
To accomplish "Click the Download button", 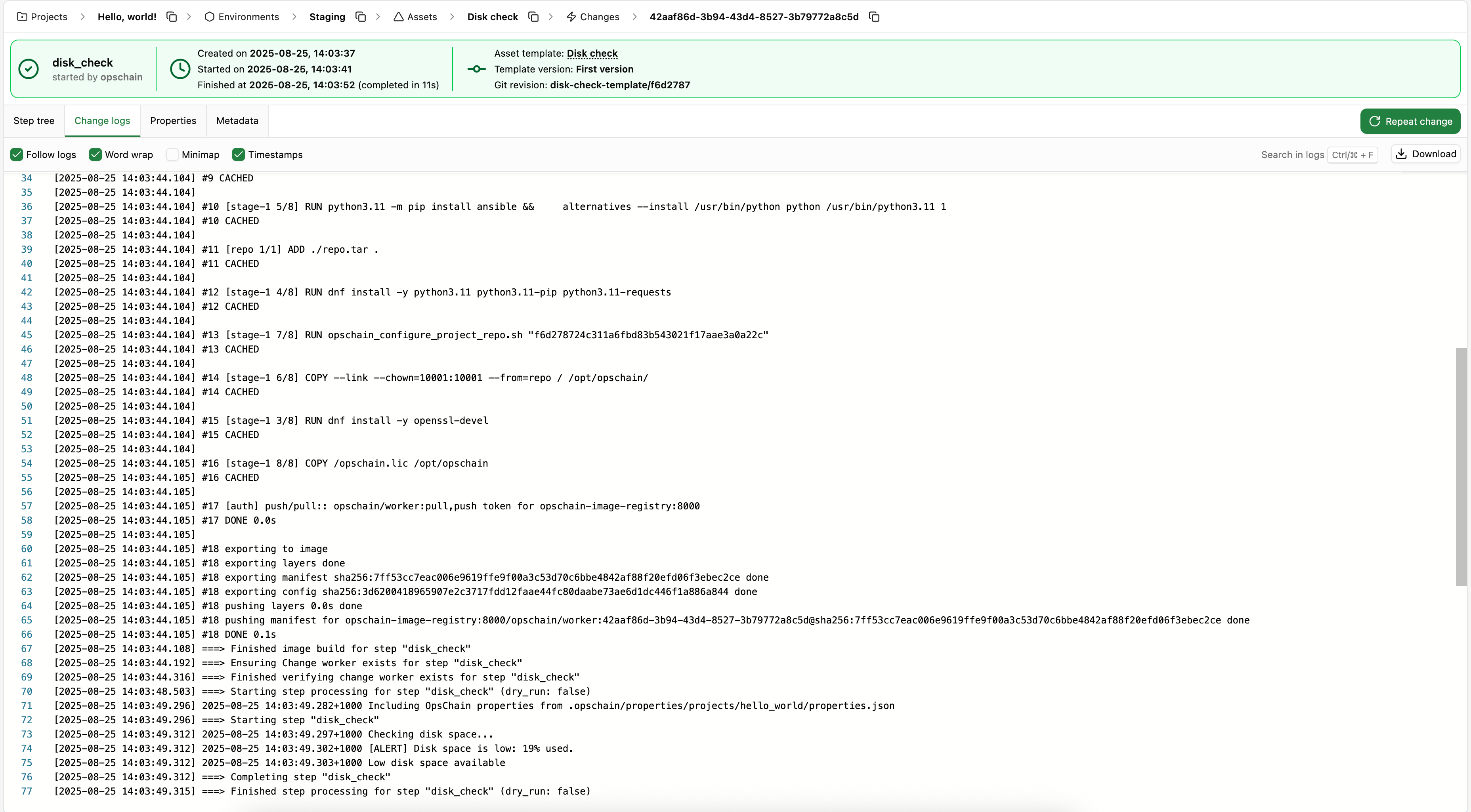I will pyautogui.click(x=1426, y=154).
